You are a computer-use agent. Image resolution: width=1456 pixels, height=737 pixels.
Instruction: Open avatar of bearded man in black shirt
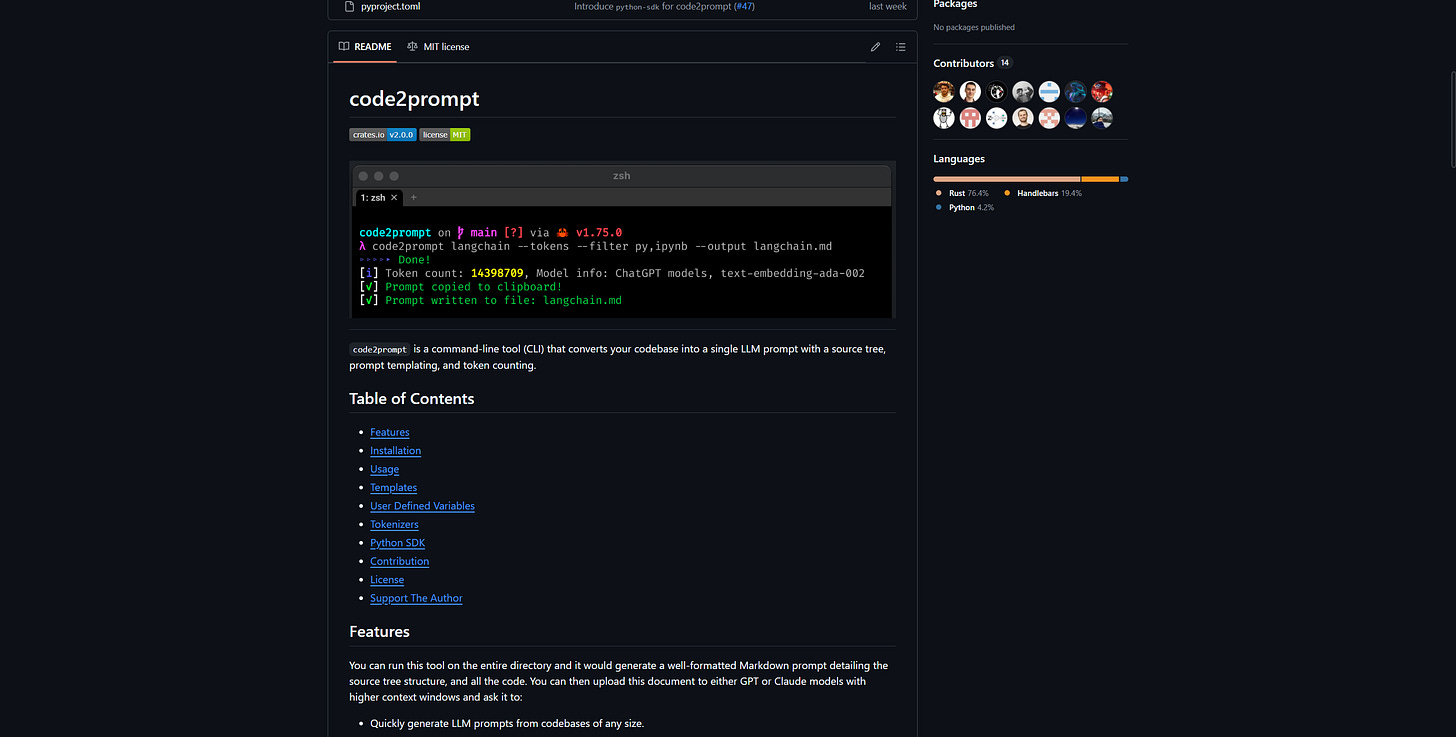coord(1023,118)
